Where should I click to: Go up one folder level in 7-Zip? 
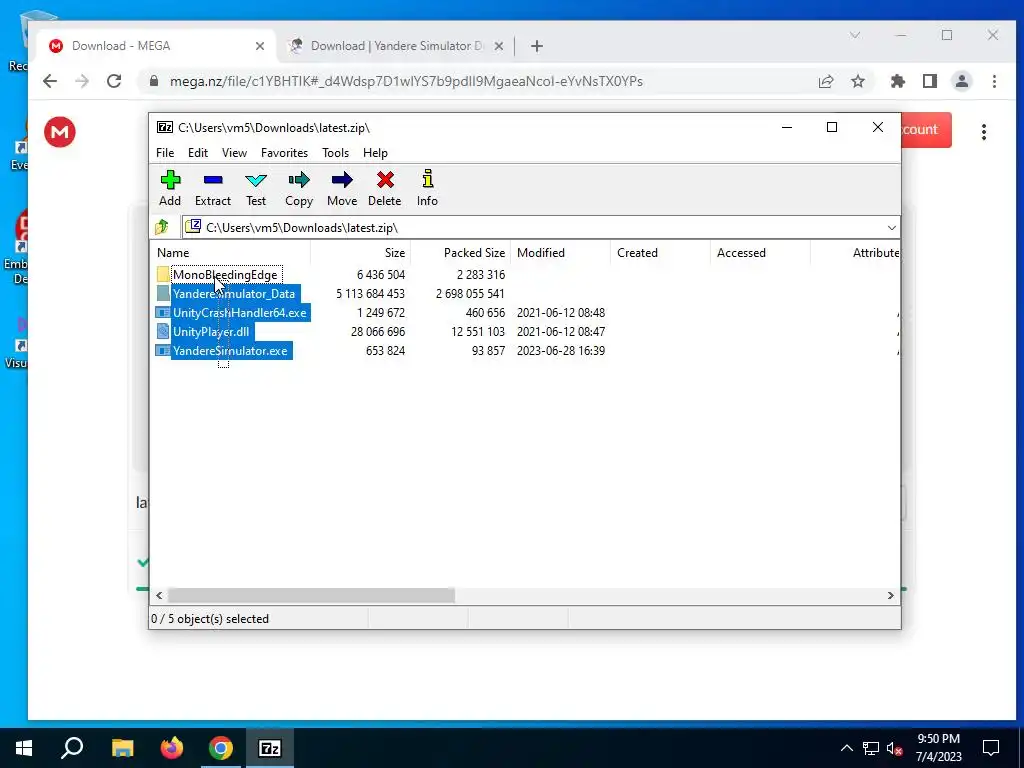162,227
